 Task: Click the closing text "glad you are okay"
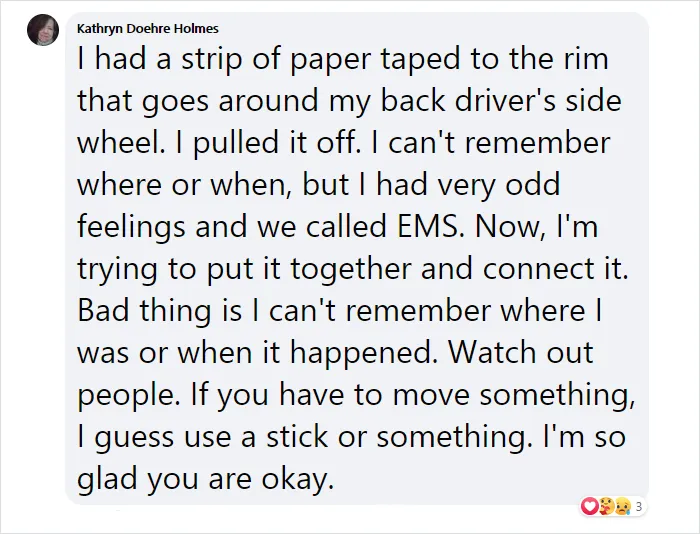pos(204,480)
